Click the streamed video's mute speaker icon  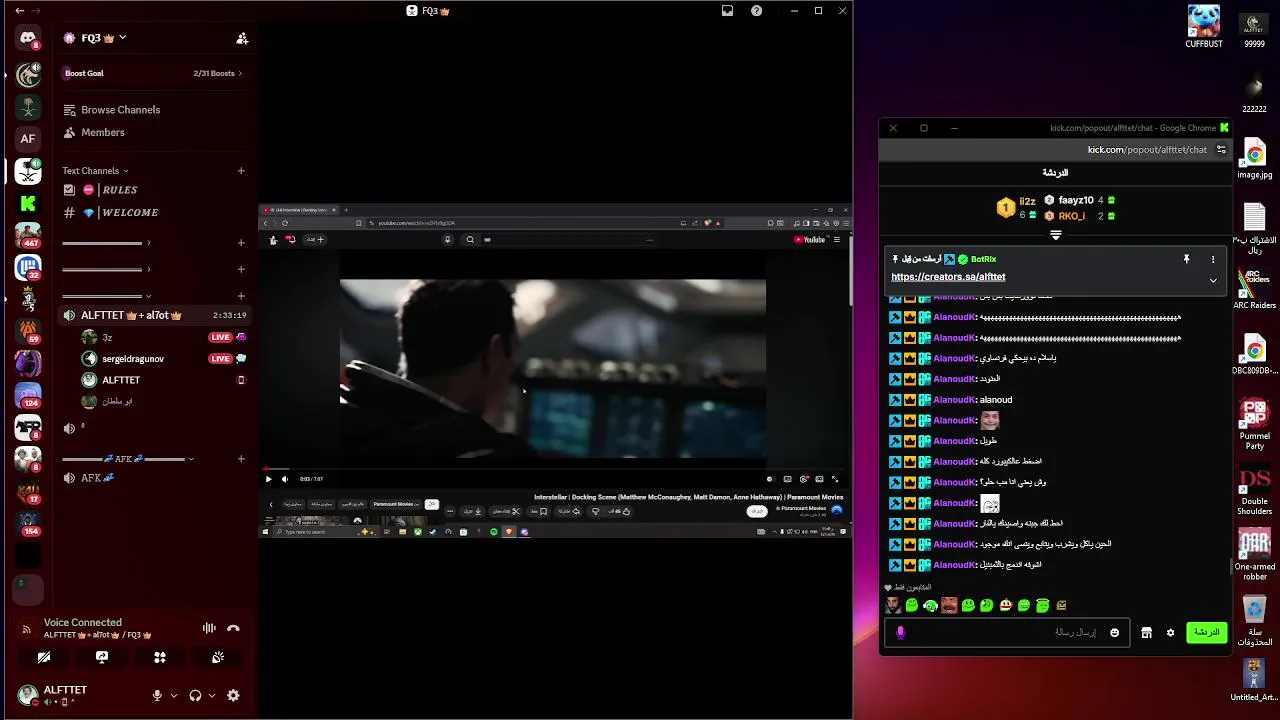tap(284, 479)
